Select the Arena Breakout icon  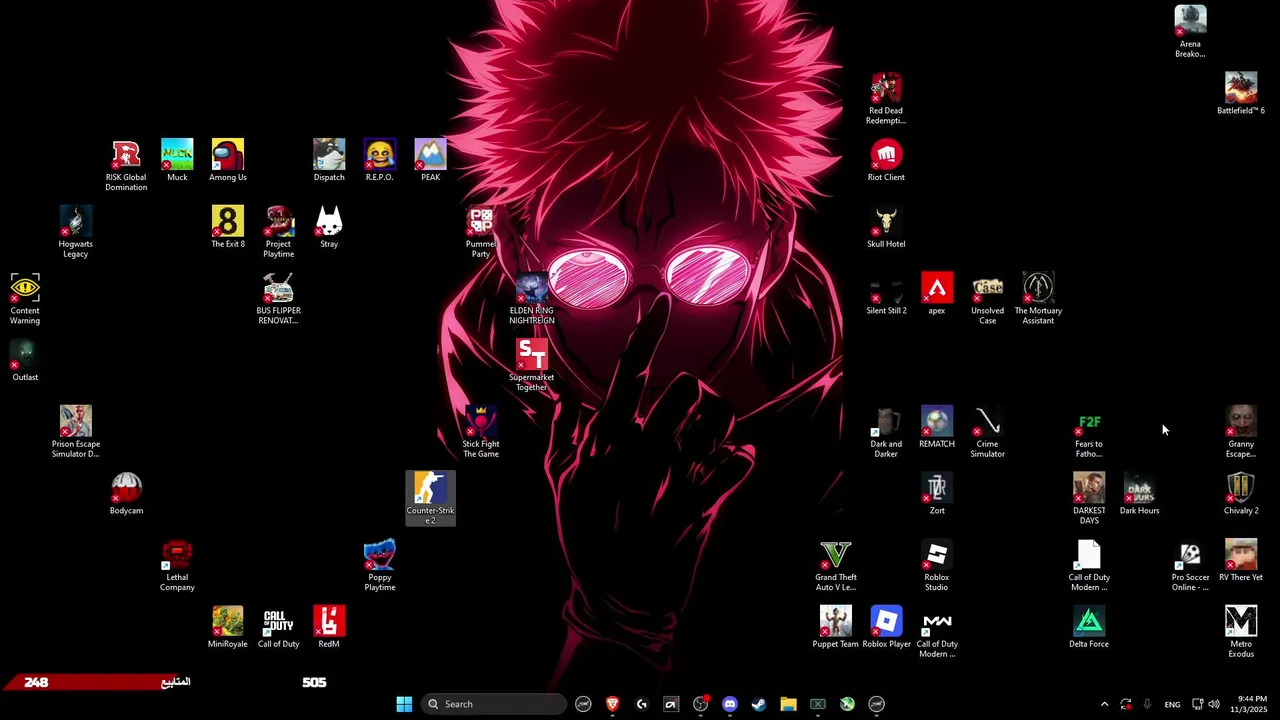(1190, 32)
